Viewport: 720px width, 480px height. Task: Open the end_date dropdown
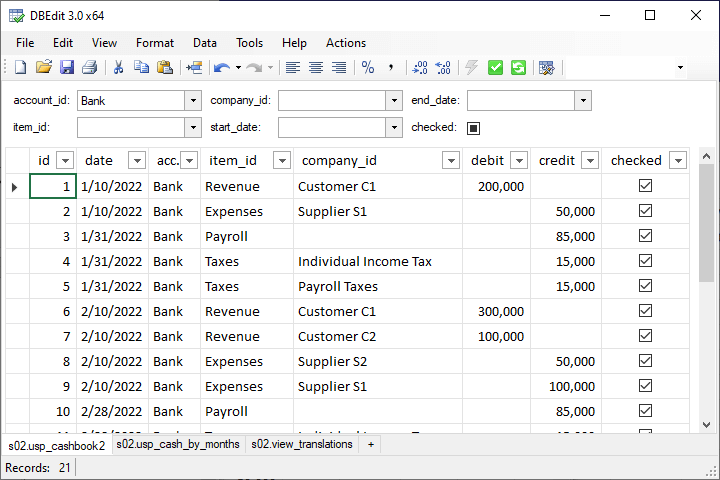(x=583, y=101)
